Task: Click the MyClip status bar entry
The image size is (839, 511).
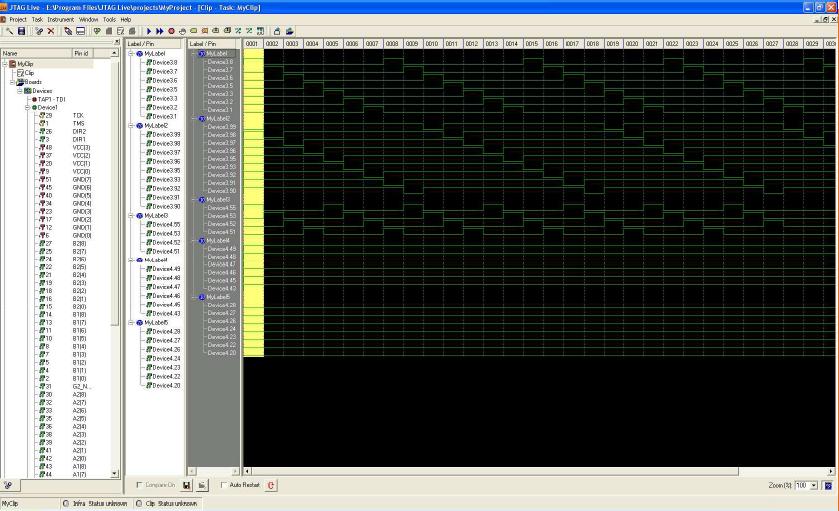Action: 29,504
